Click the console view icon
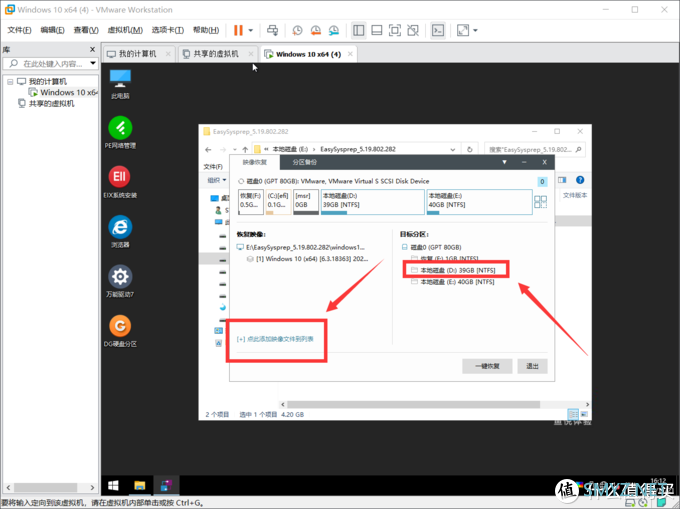The height and width of the screenshot is (509, 680). coord(438,30)
